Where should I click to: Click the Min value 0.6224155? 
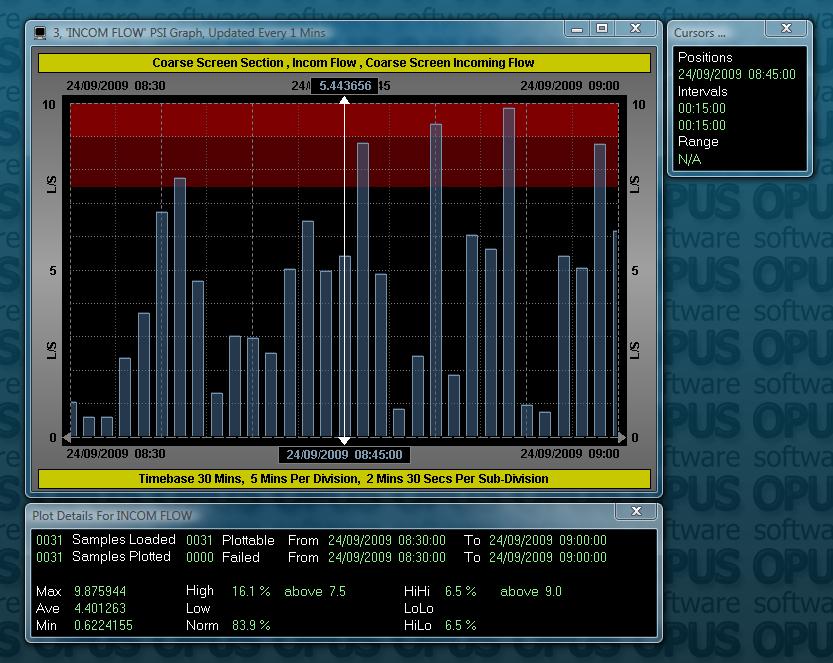tap(103, 625)
